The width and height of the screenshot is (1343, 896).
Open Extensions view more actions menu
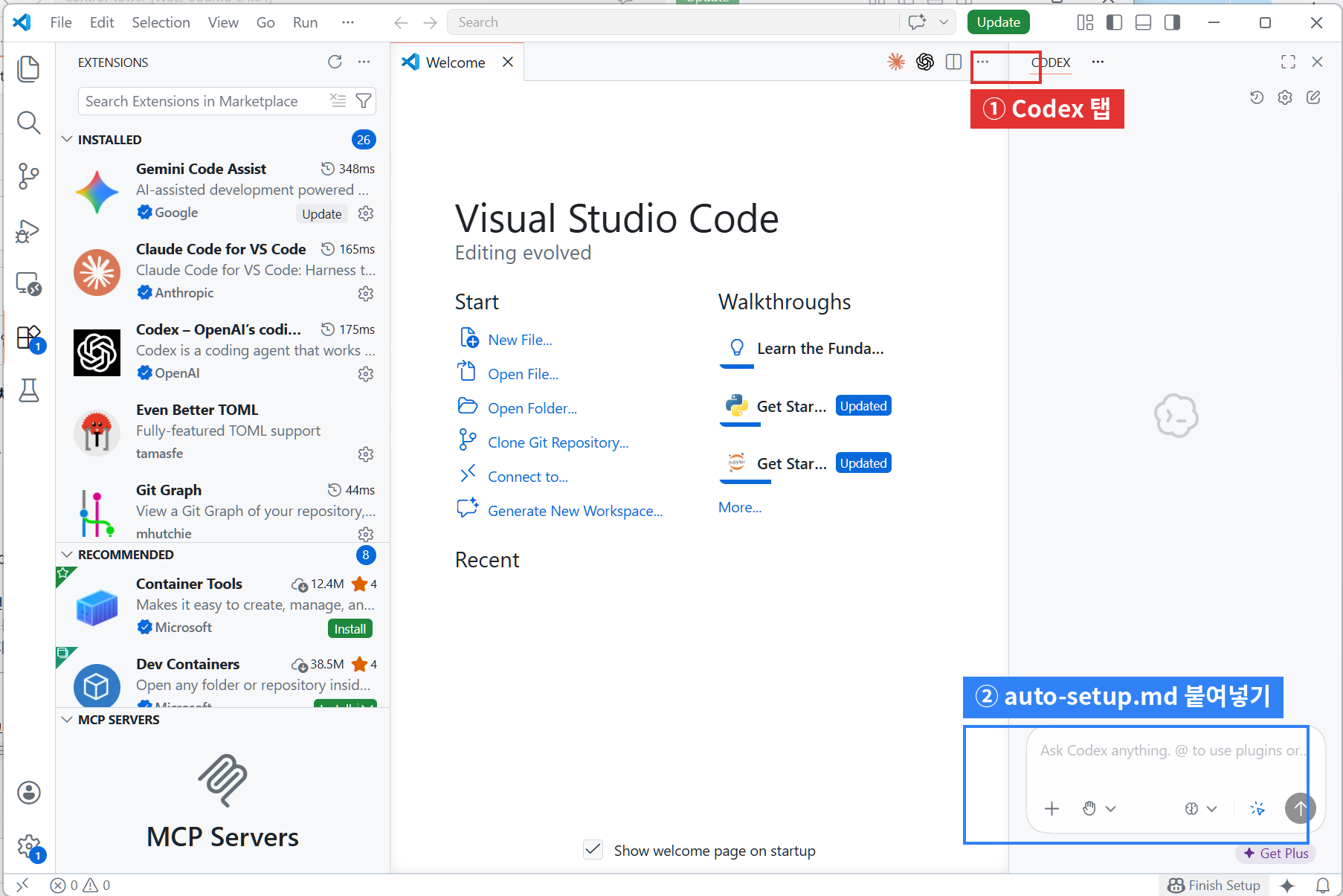click(x=364, y=62)
